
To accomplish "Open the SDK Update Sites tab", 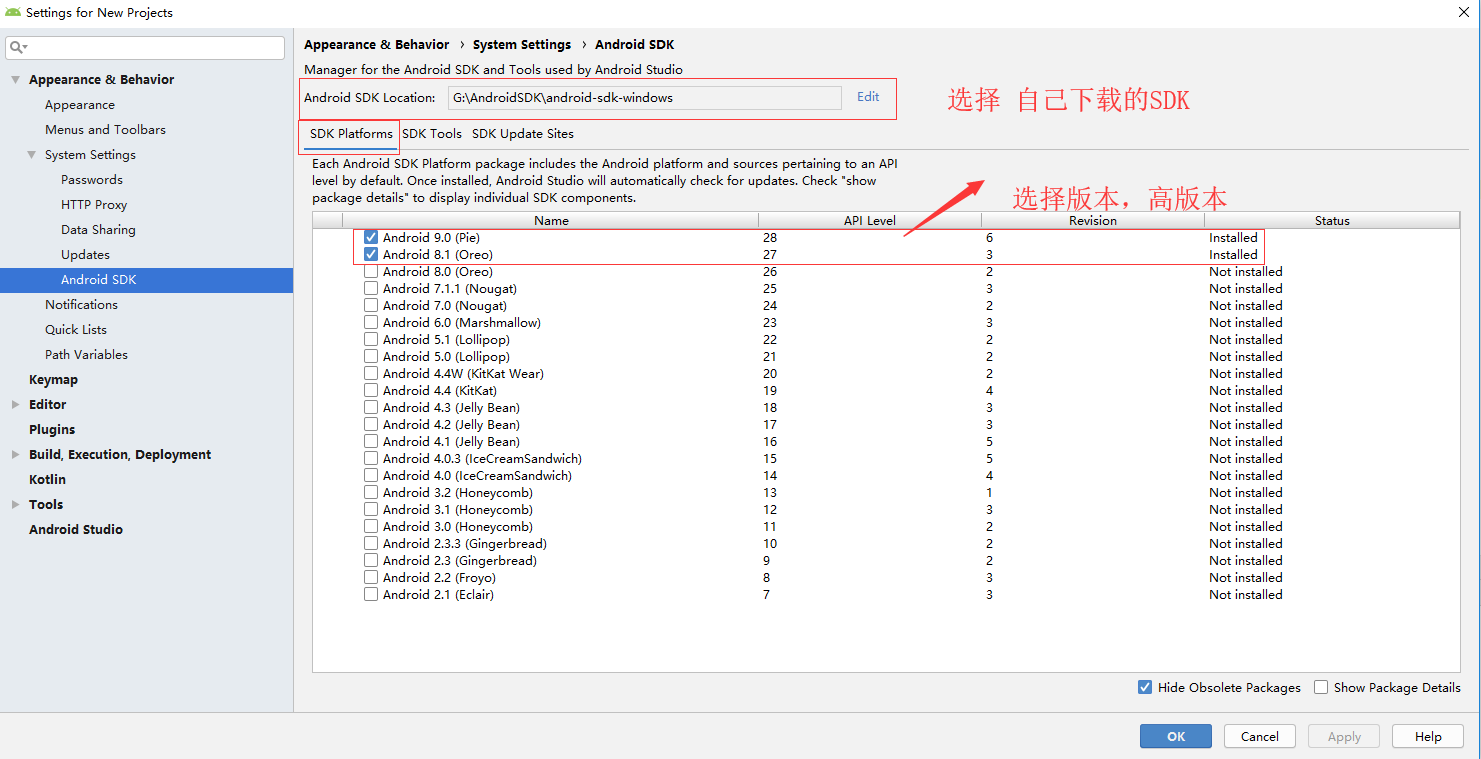I will (521, 133).
